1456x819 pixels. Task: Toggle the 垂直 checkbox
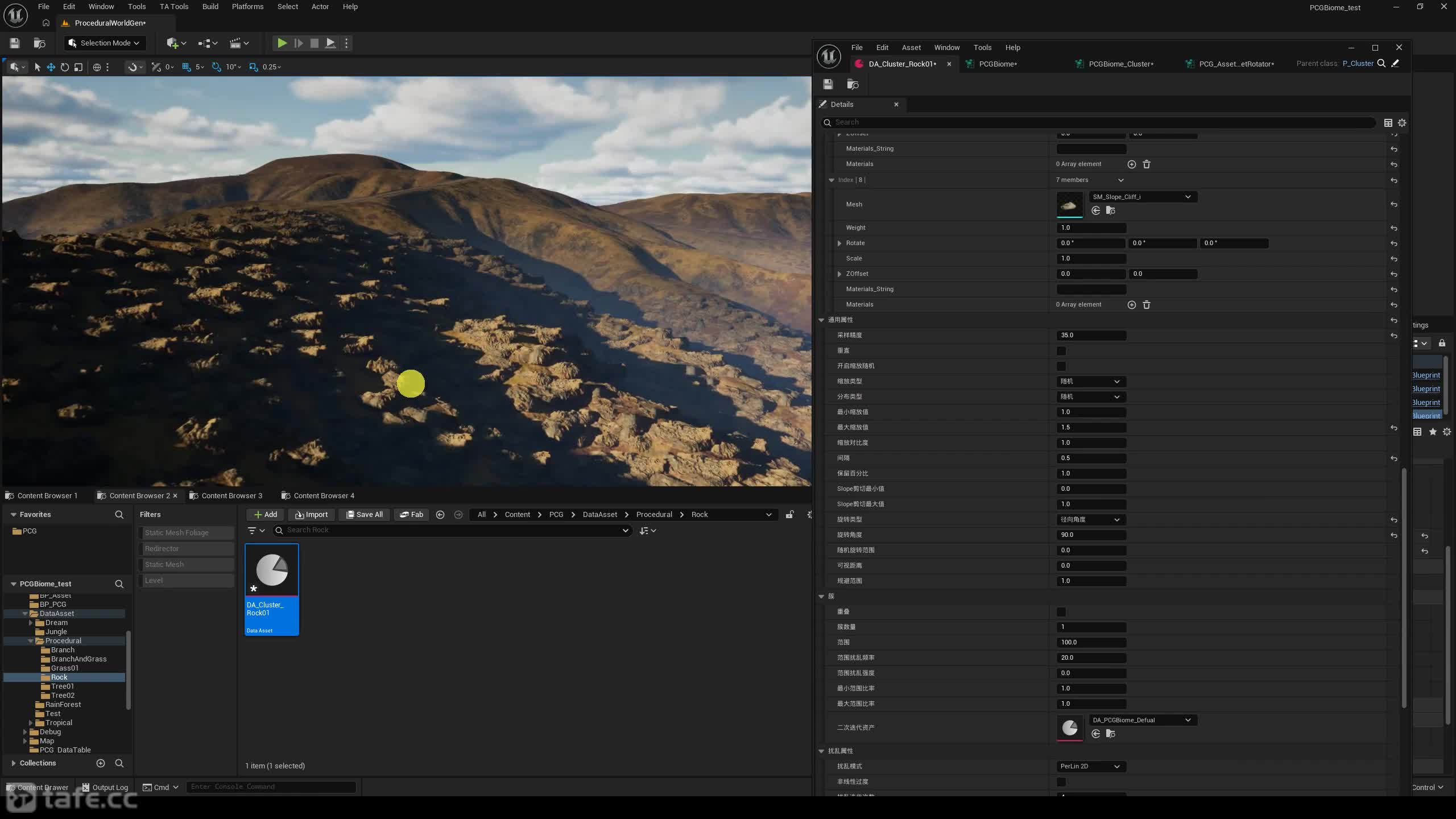click(x=1061, y=351)
